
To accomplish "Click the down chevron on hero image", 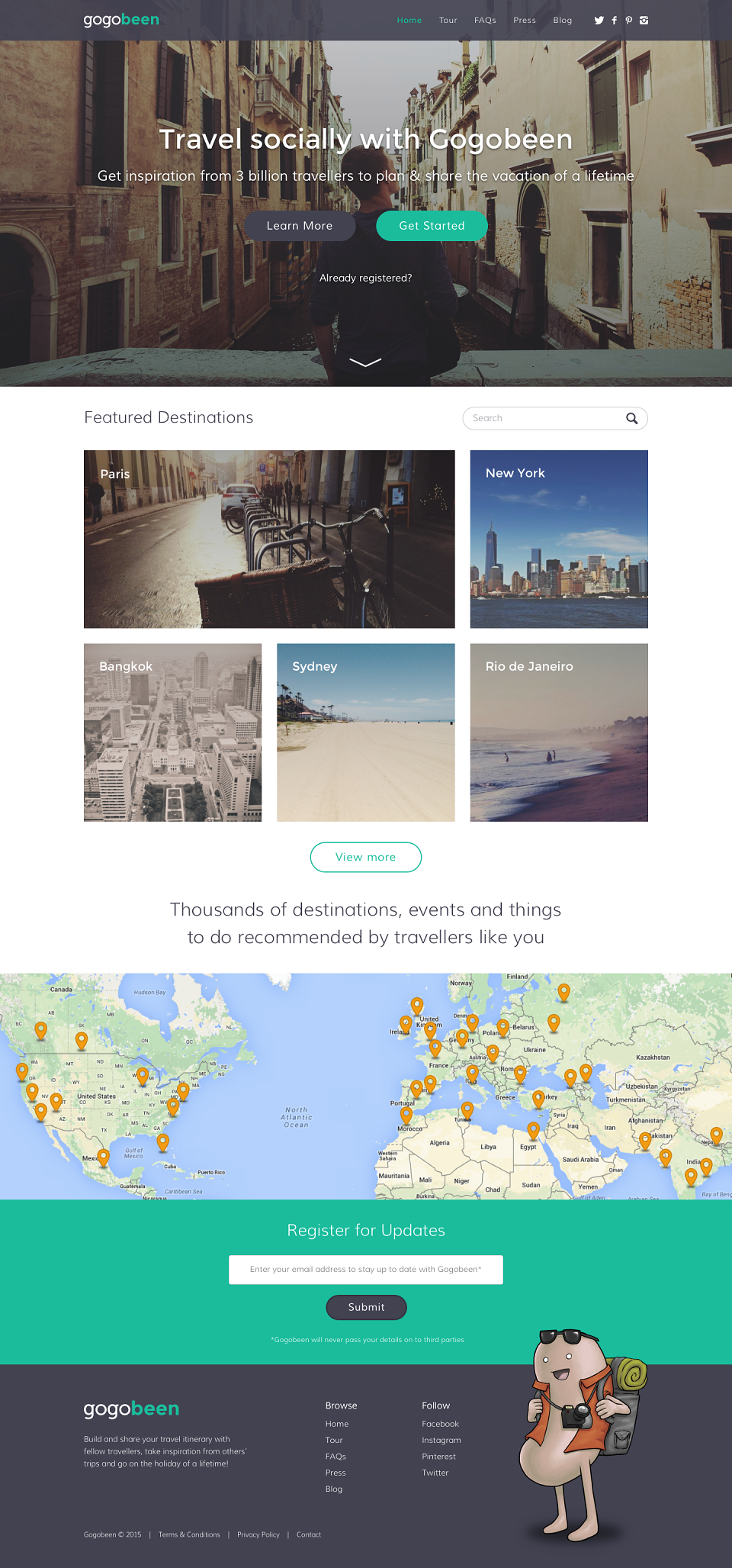I will click(365, 362).
